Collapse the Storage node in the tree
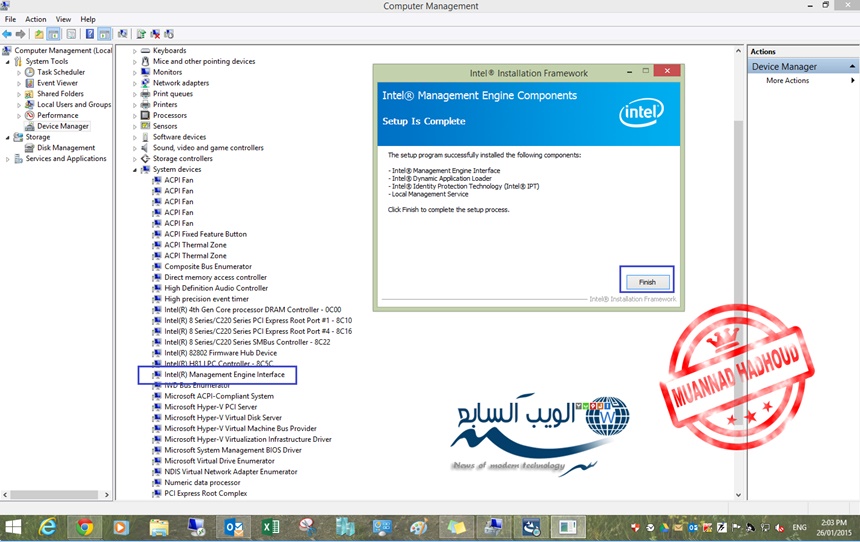This screenshot has height=542, width=860. click(8, 138)
